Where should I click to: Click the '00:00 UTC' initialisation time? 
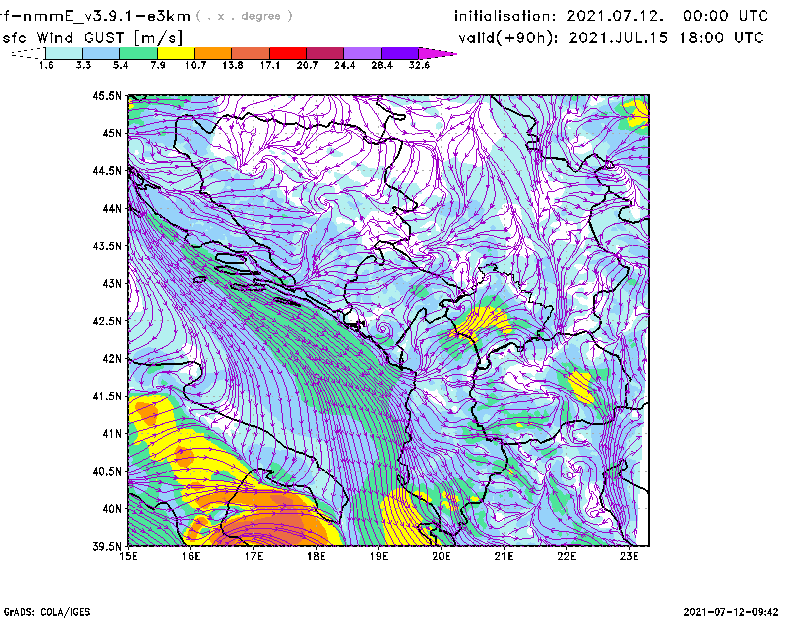click(x=726, y=16)
